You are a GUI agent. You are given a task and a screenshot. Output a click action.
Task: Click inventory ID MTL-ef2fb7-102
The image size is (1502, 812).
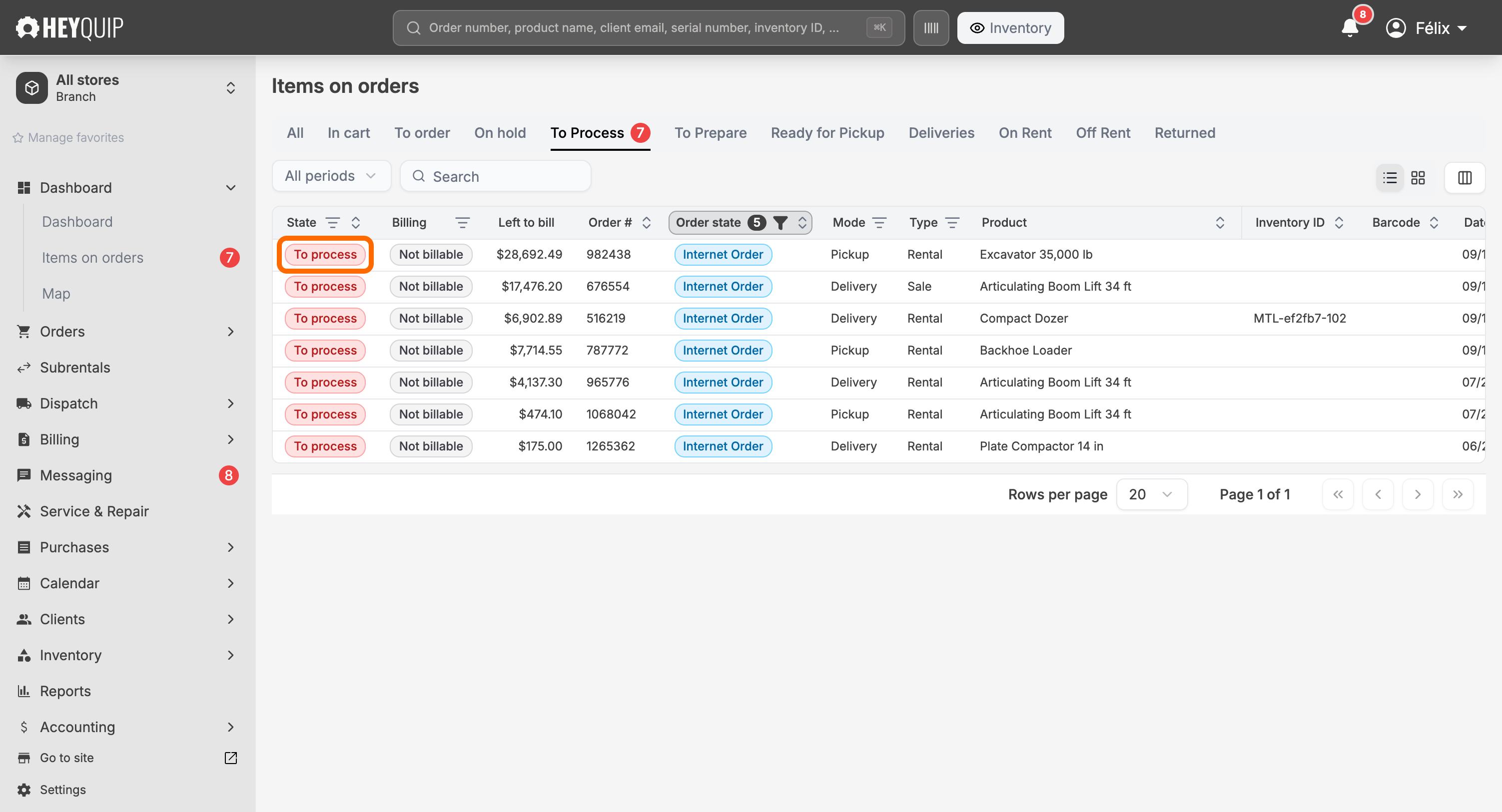[1300, 319]
